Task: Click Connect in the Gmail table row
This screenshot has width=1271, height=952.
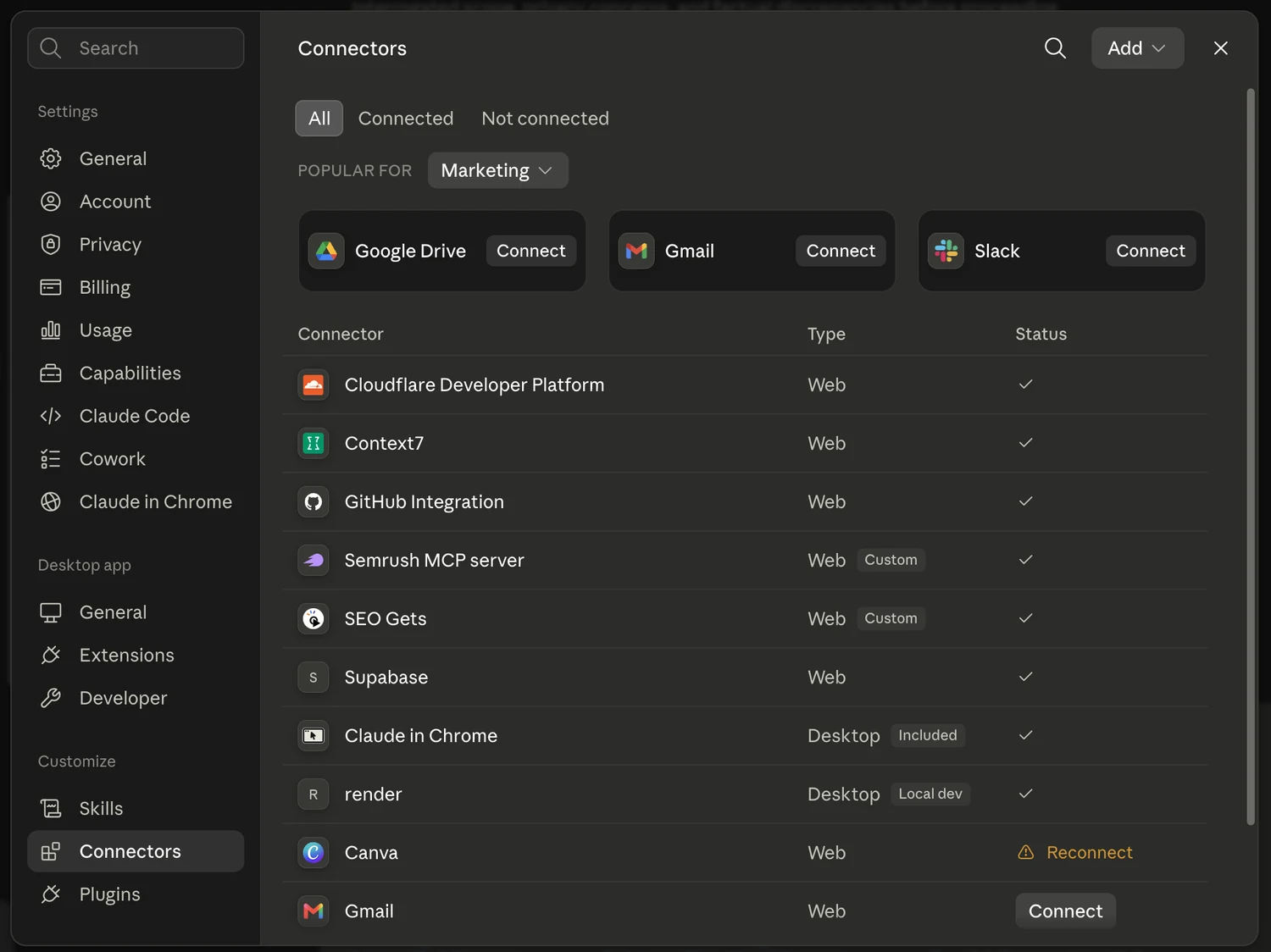Action: [x=1065, y=910]
